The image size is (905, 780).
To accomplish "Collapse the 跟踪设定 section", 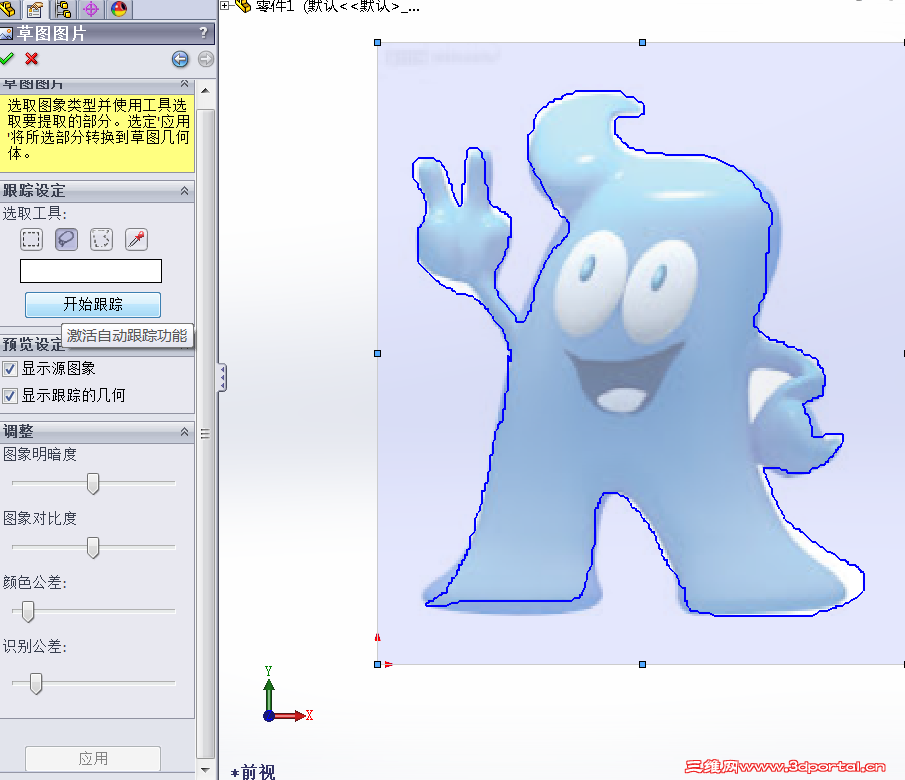I will coord(185,190).
